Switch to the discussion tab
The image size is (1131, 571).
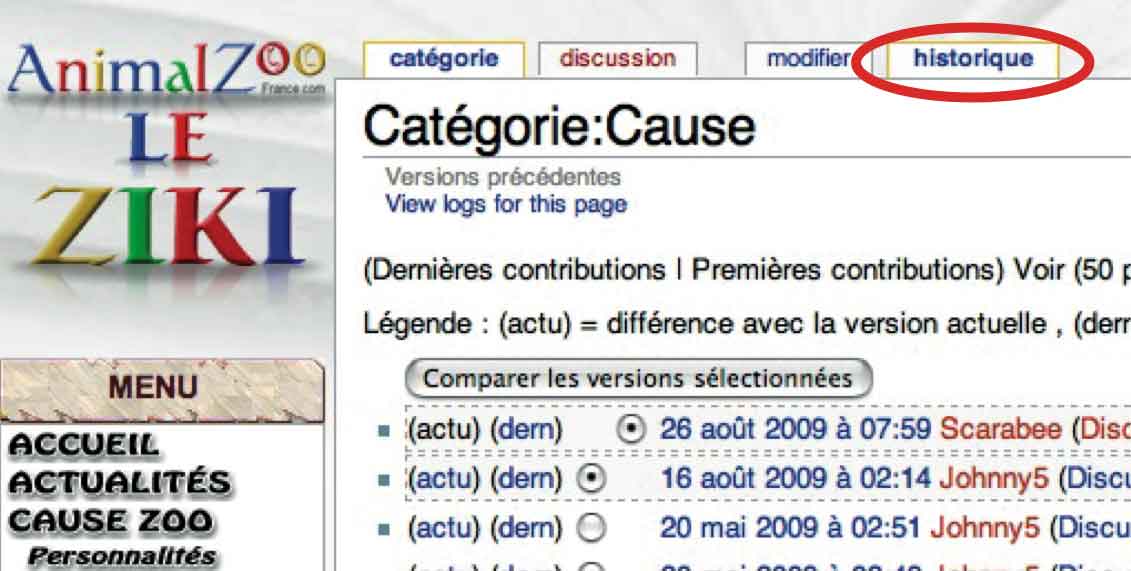coord(617,59)
